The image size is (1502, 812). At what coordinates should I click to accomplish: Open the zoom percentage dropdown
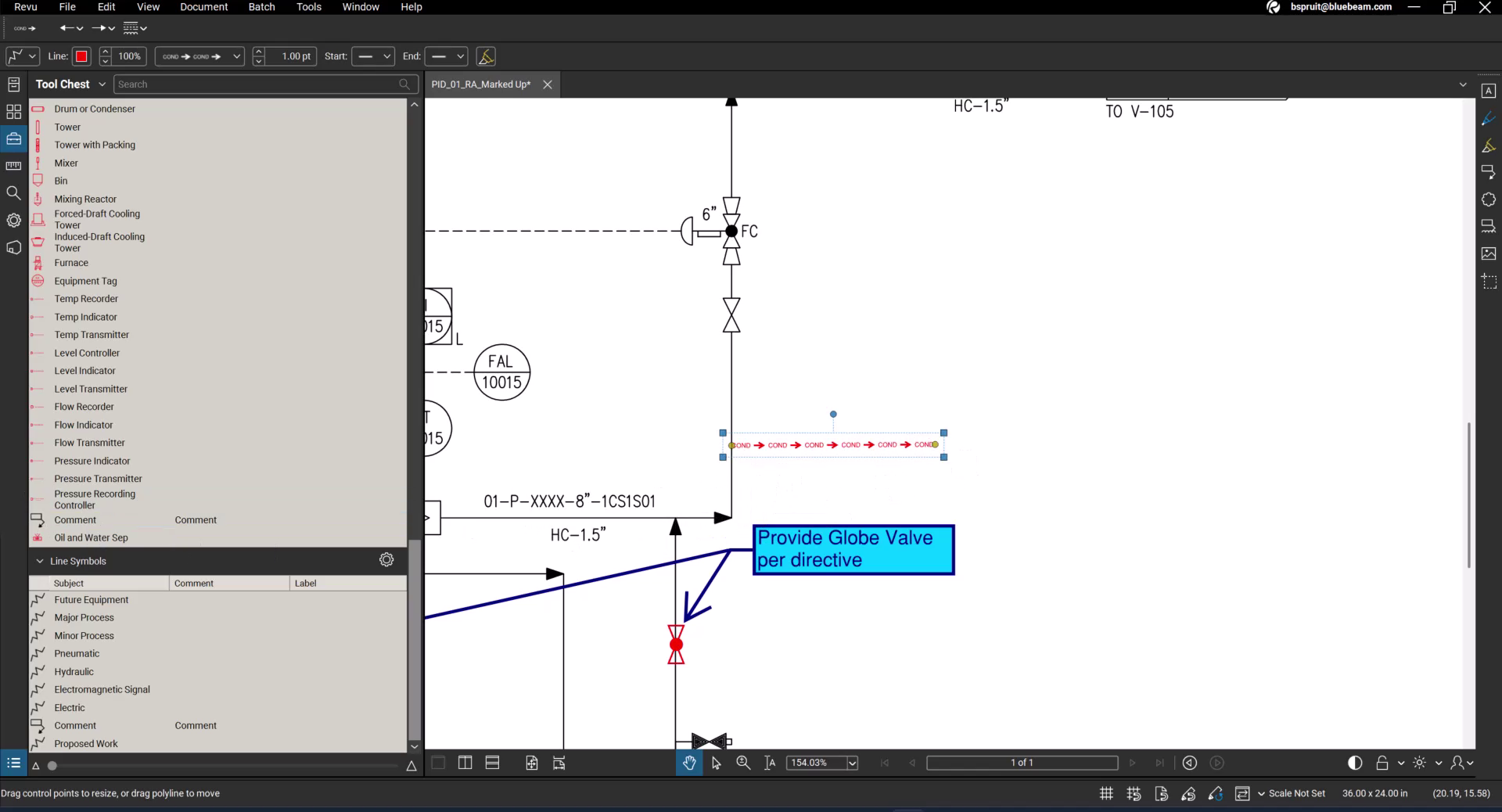(852, 763)
